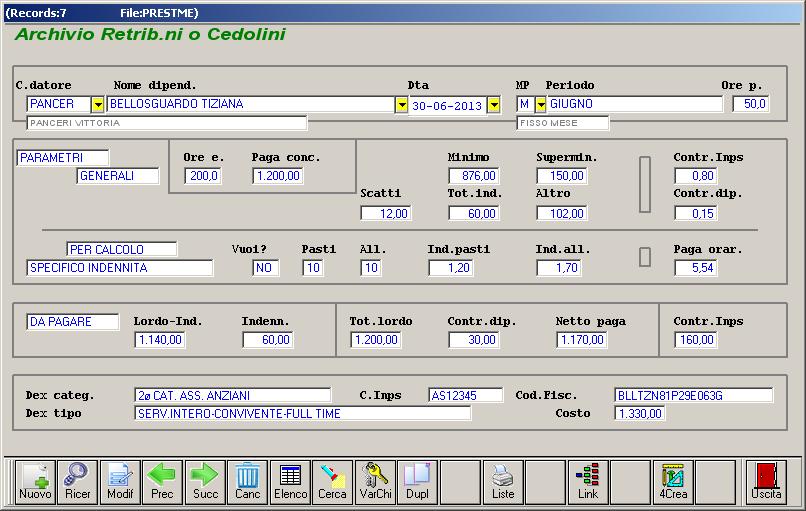Open the Nome dipend. dropdown arrow
Screen dimensions: 806x511
tap(401, 105)
